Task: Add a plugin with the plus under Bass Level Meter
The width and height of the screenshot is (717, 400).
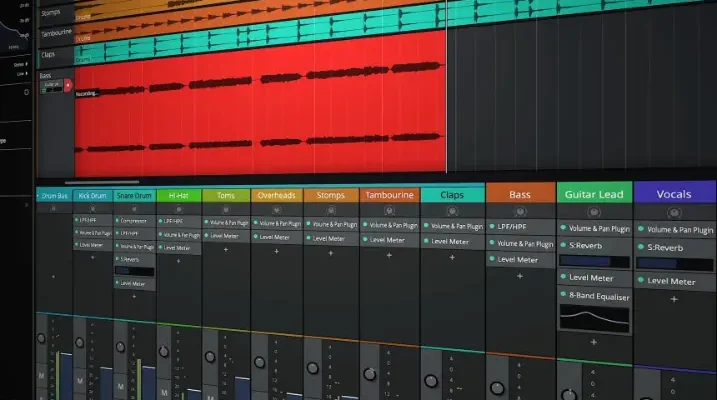Action: 520,275
